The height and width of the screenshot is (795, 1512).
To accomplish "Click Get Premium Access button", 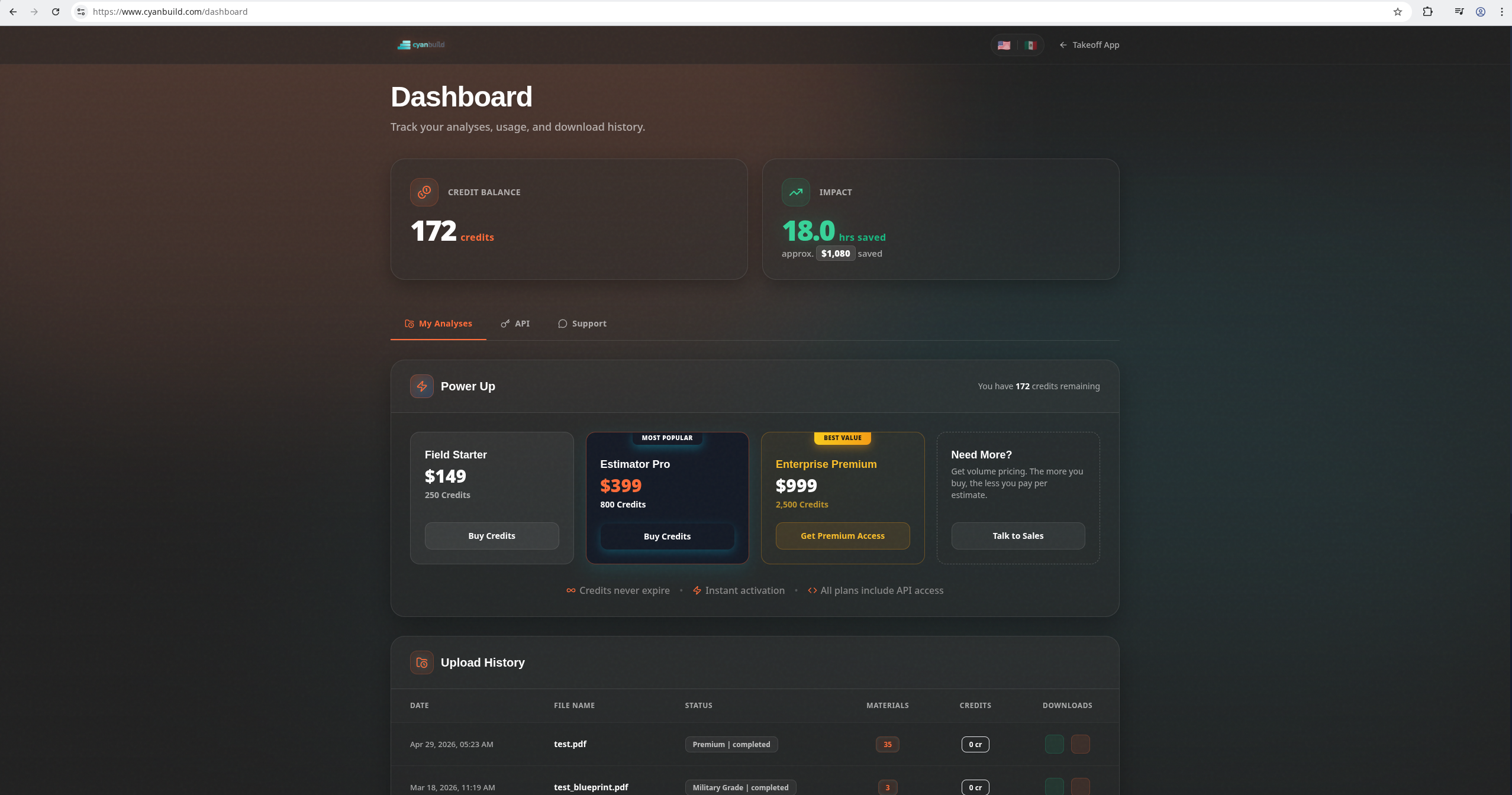I will (843, 536).
